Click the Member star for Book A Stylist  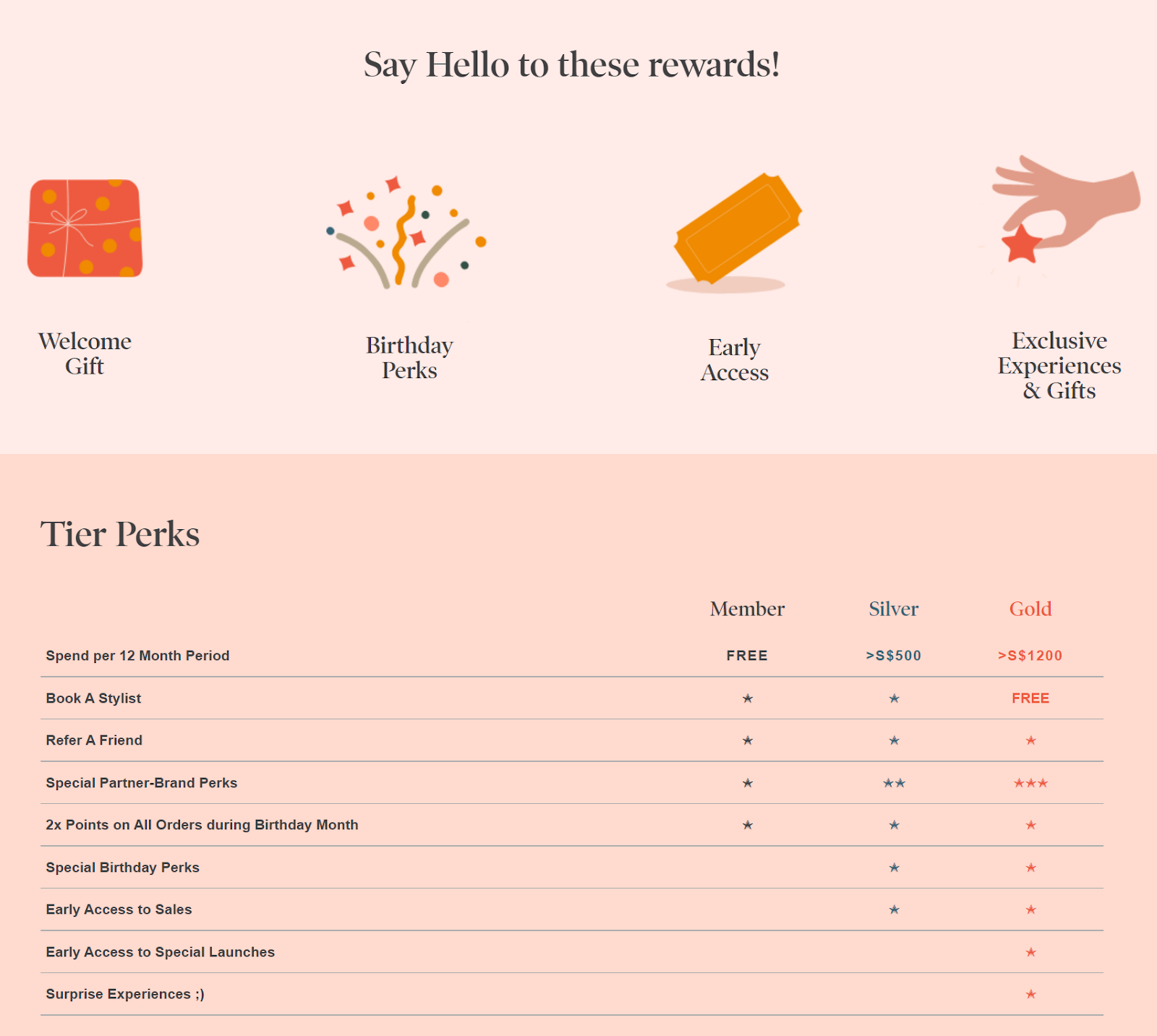tap(748, 698)
